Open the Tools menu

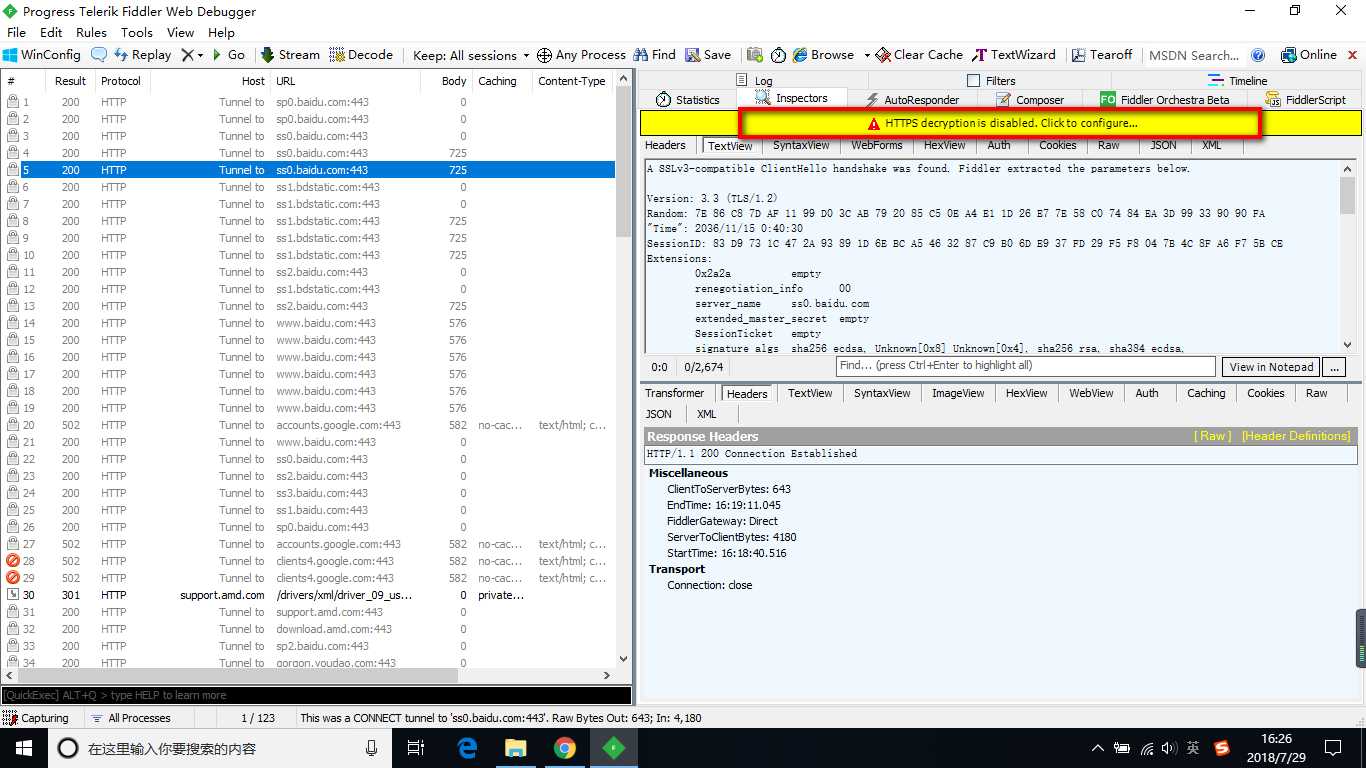click(x=137, y=32)
